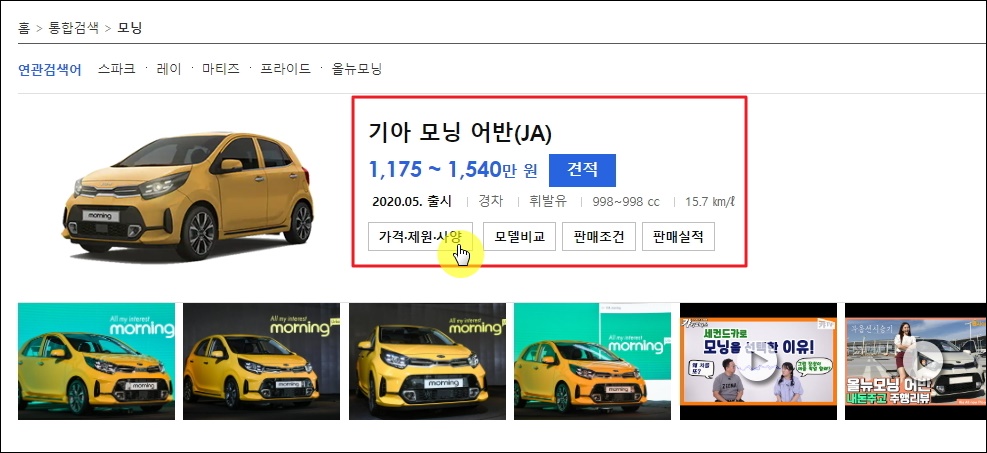
Task: Click 모닝 in the breadcrumb path
Action: [x=130, y=28]
